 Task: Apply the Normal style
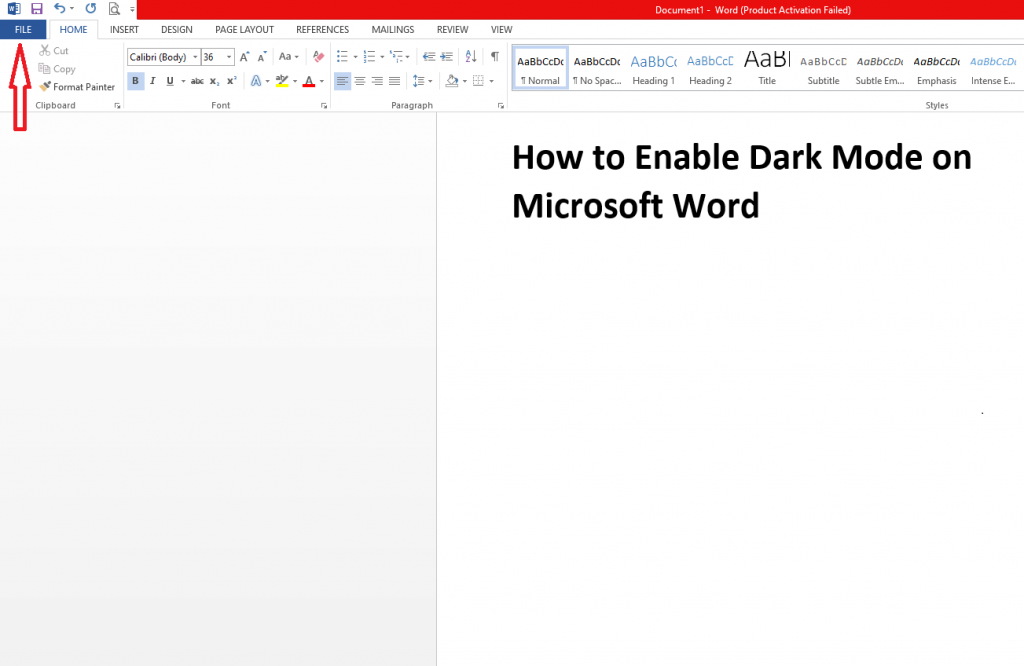pyautogui.click(x=540, y=68)
